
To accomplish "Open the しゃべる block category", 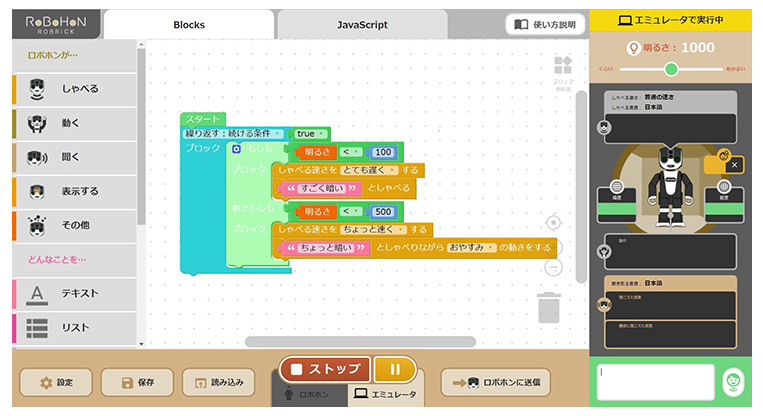I will coord(74,89).
